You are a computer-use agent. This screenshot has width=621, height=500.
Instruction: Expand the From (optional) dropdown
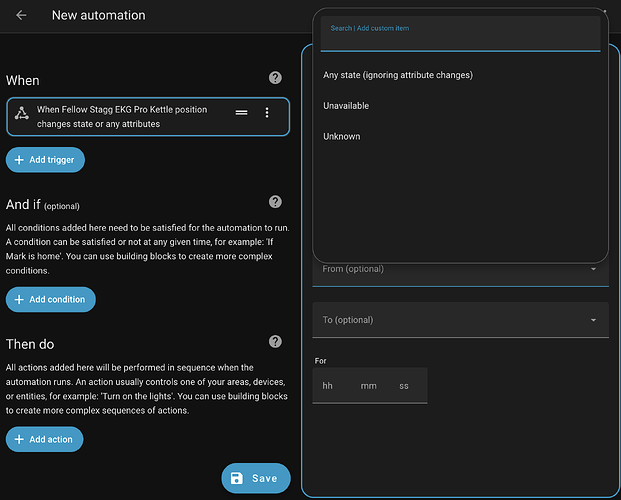coord(460,269)
